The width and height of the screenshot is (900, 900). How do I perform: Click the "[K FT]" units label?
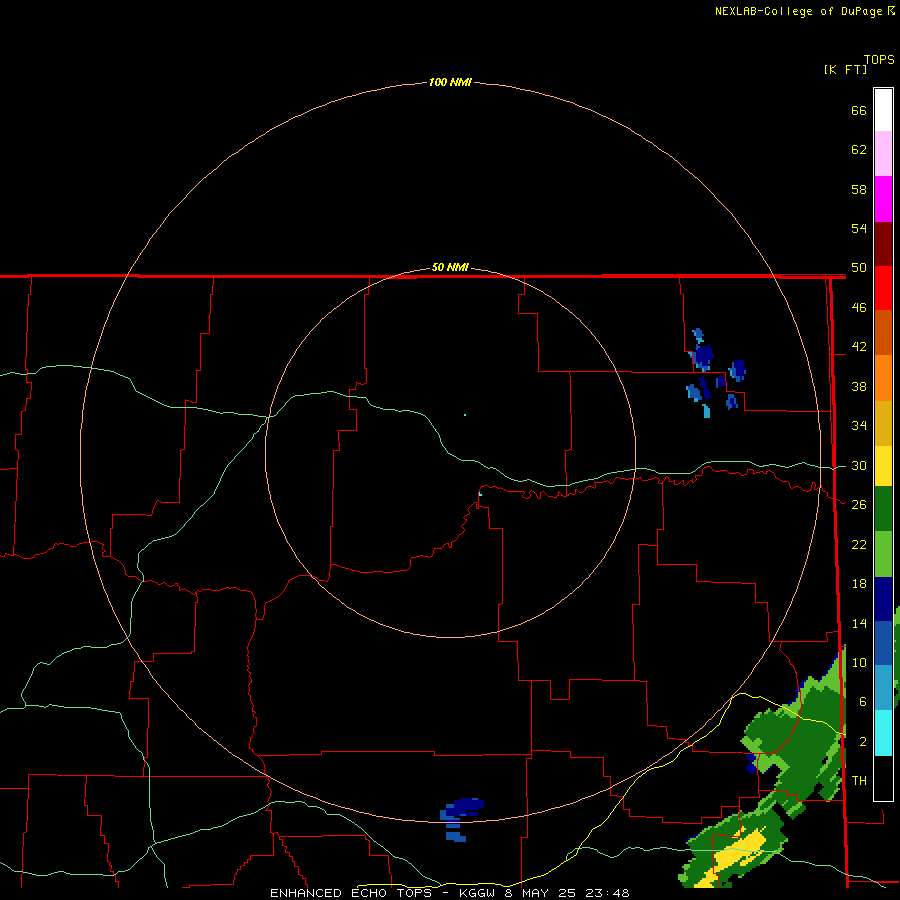845,69
